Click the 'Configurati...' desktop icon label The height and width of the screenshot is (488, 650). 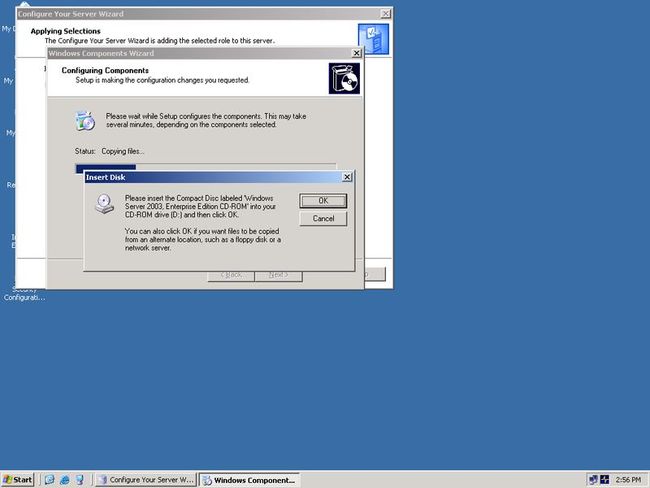pyautogui.click(x=24, y=298)
